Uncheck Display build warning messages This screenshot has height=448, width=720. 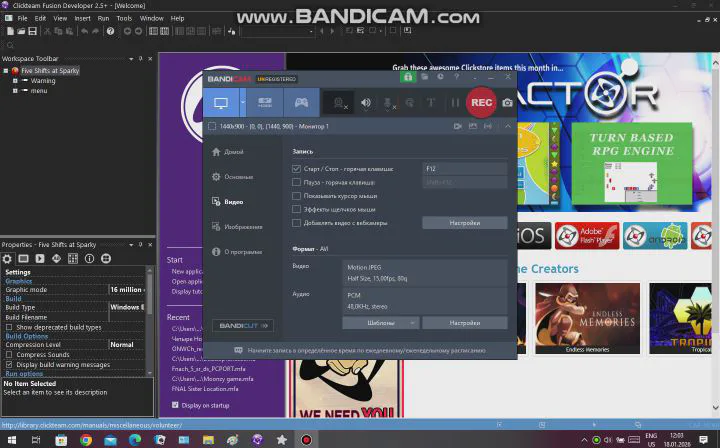[x=9, y=364]
